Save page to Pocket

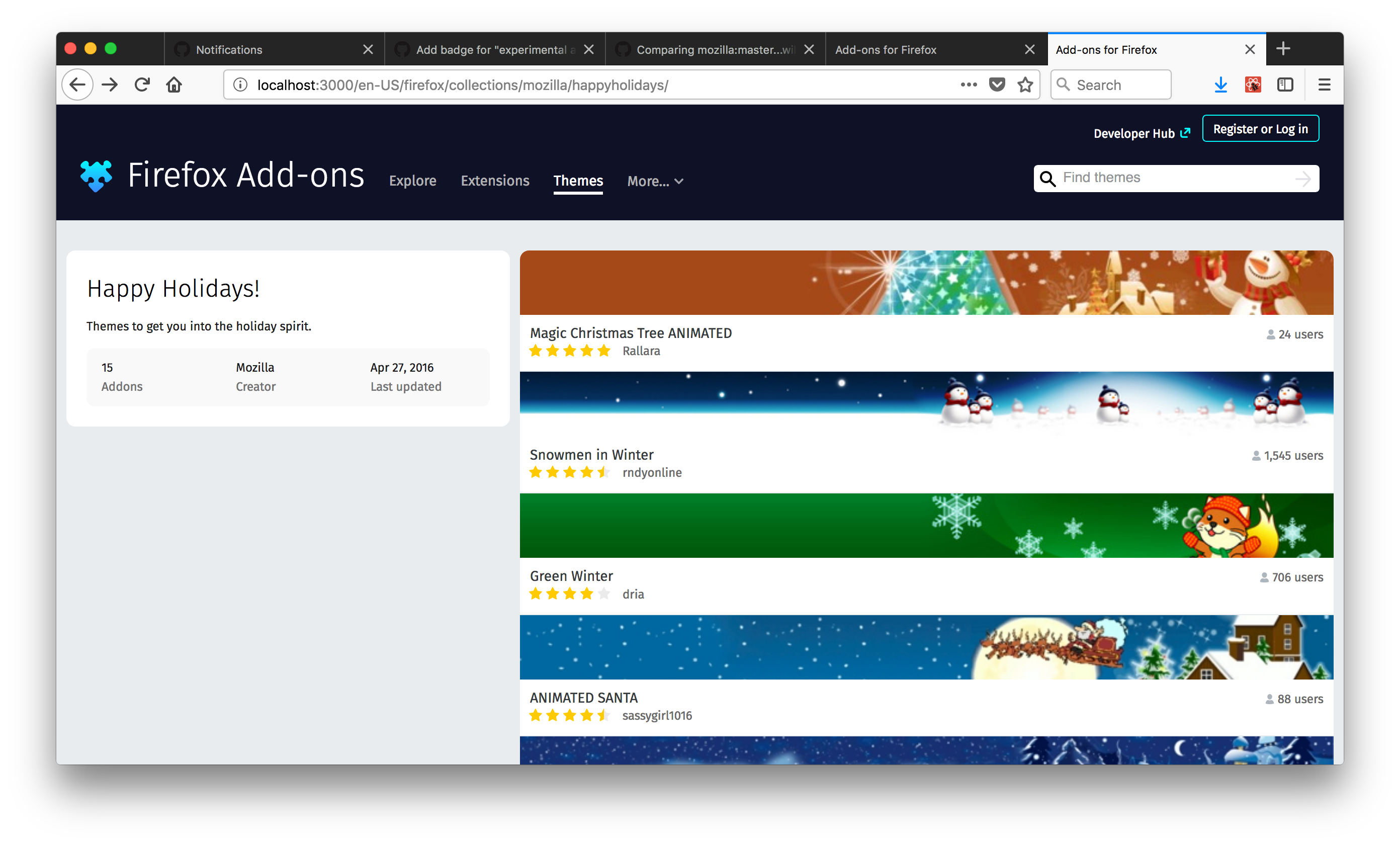click(997, 84)
